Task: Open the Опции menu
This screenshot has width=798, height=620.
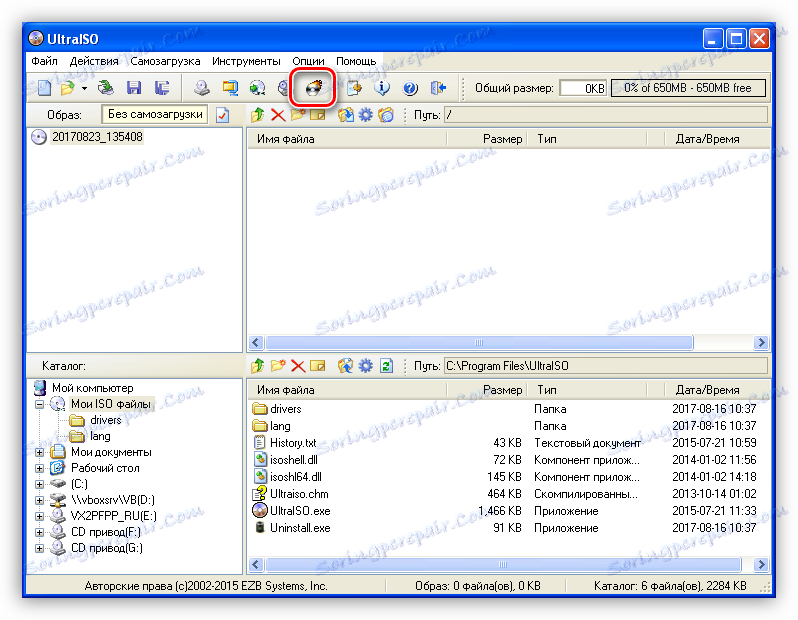Action: (x=308, y=61)
